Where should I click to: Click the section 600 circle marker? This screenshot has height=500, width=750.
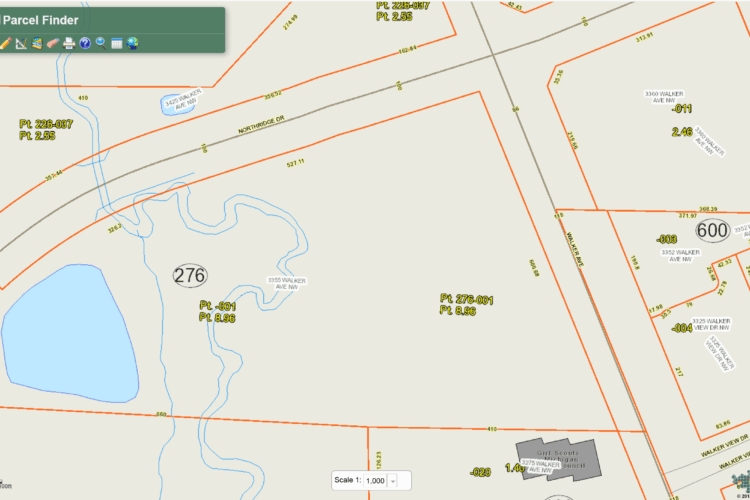pyautogui.click(x=713, y=230)
